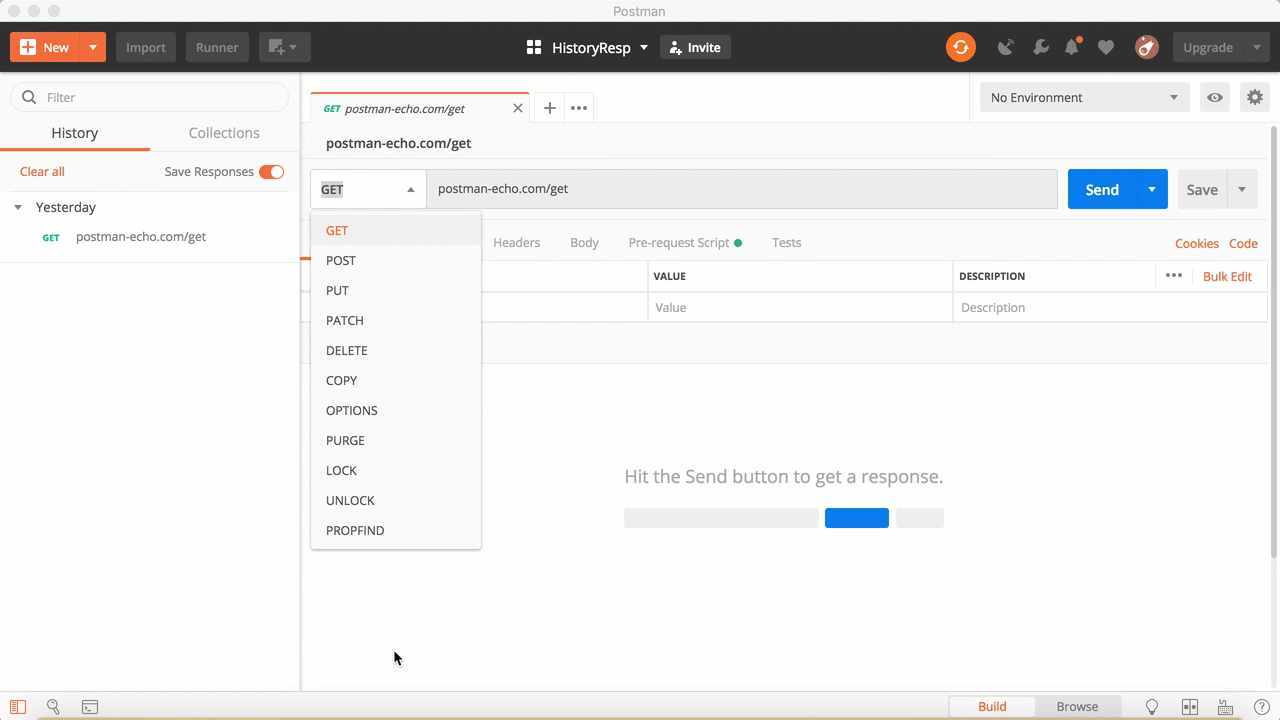Click the params table three-dot options
This screenshot has width=1280, height=720.
click(1174, 276)
